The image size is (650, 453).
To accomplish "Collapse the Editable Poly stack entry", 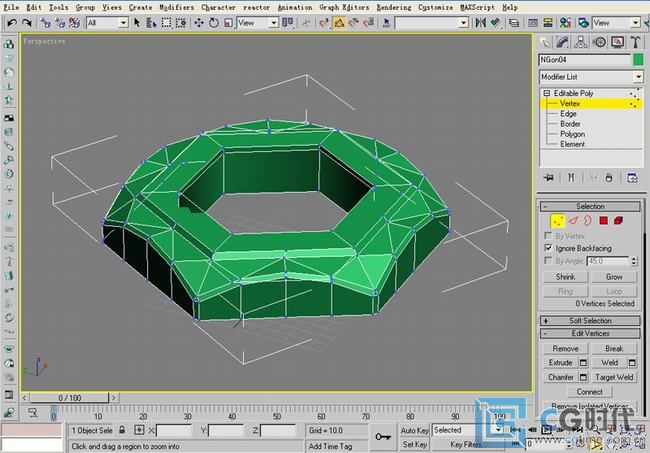I will 547,93.
